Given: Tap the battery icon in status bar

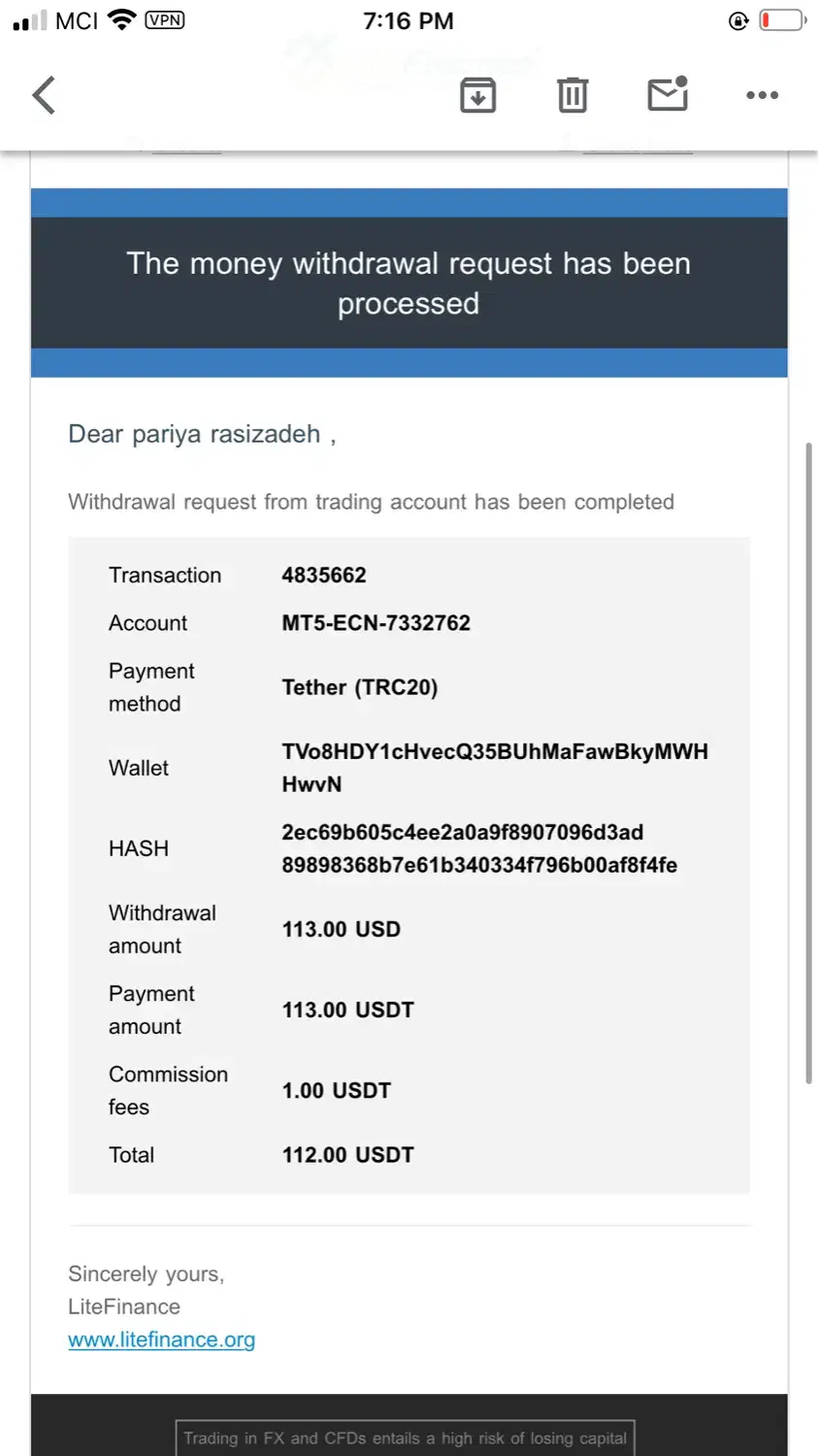Looking at the screenshot, I should pyautogui.click(x=782, y=20).
